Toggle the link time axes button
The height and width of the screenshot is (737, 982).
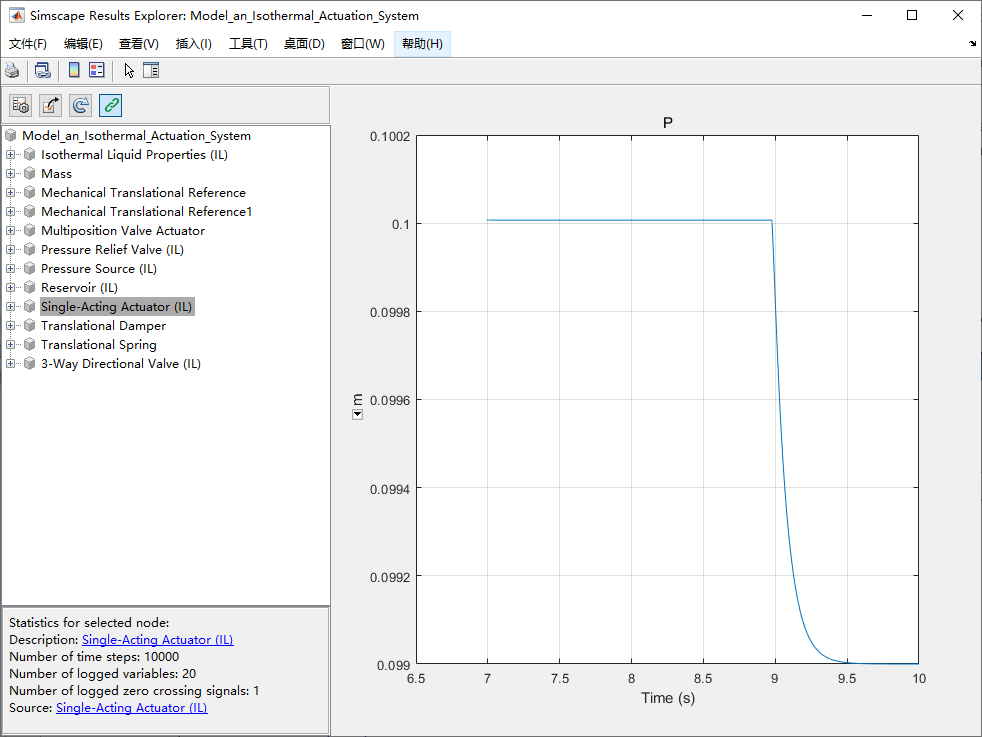click(110, 105)
